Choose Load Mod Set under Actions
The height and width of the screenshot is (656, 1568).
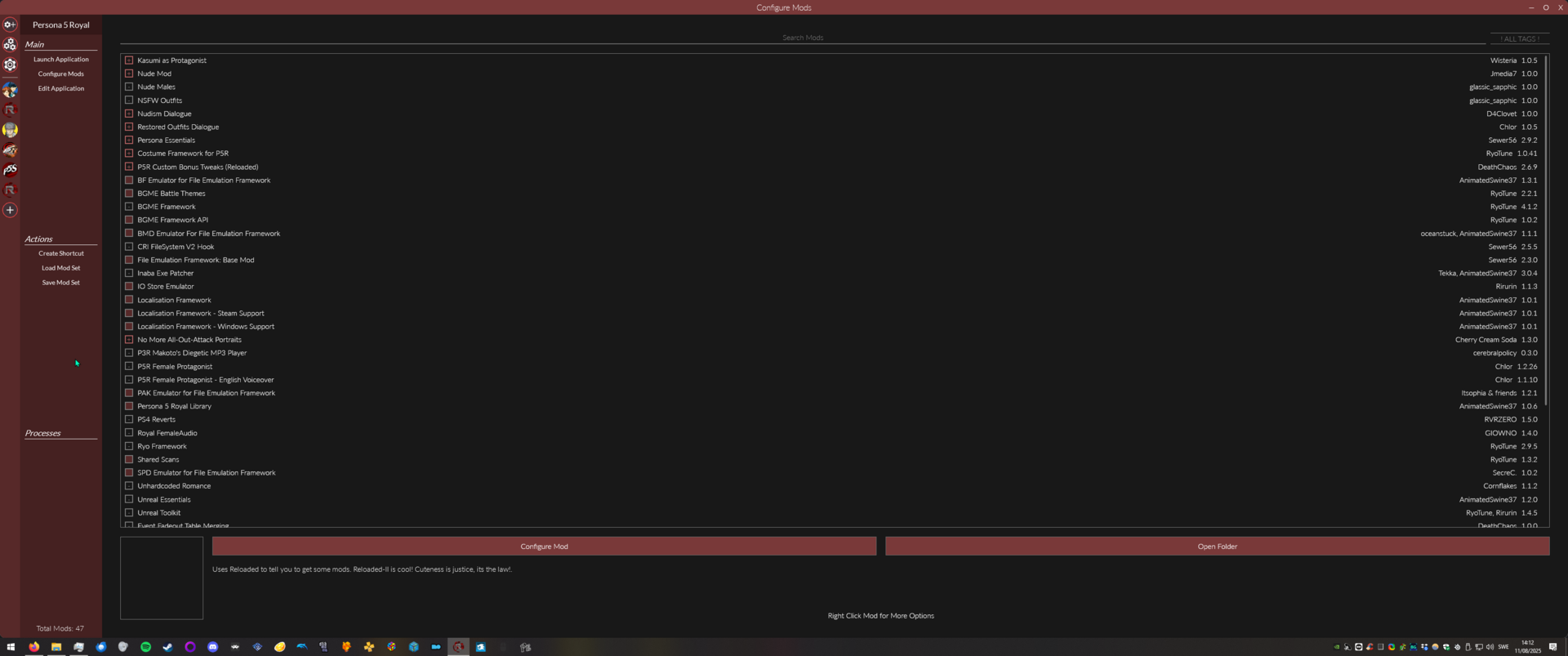[x=61, y=268]
